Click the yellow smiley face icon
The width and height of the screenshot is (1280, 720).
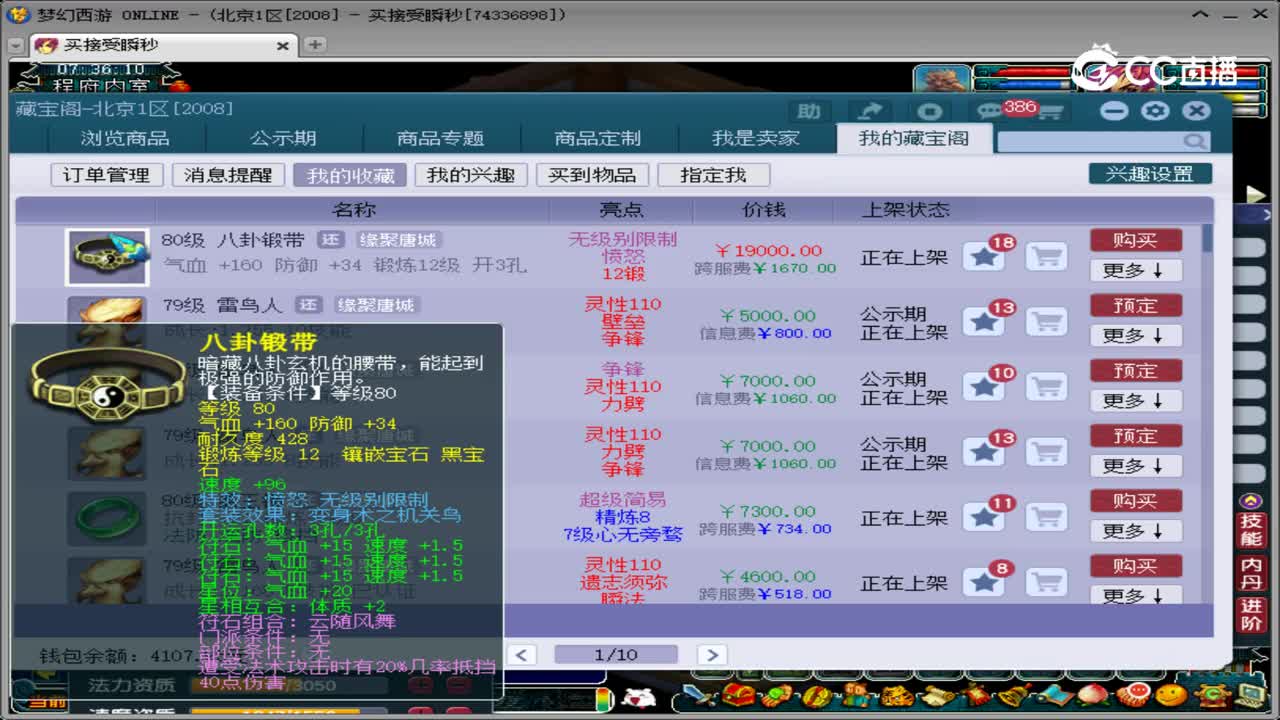point(1171,696)
